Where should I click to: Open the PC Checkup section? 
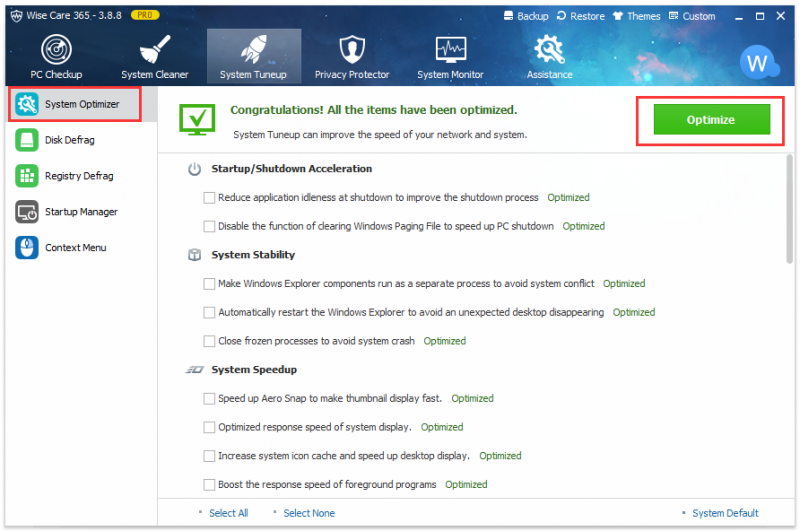click(56, 57)
